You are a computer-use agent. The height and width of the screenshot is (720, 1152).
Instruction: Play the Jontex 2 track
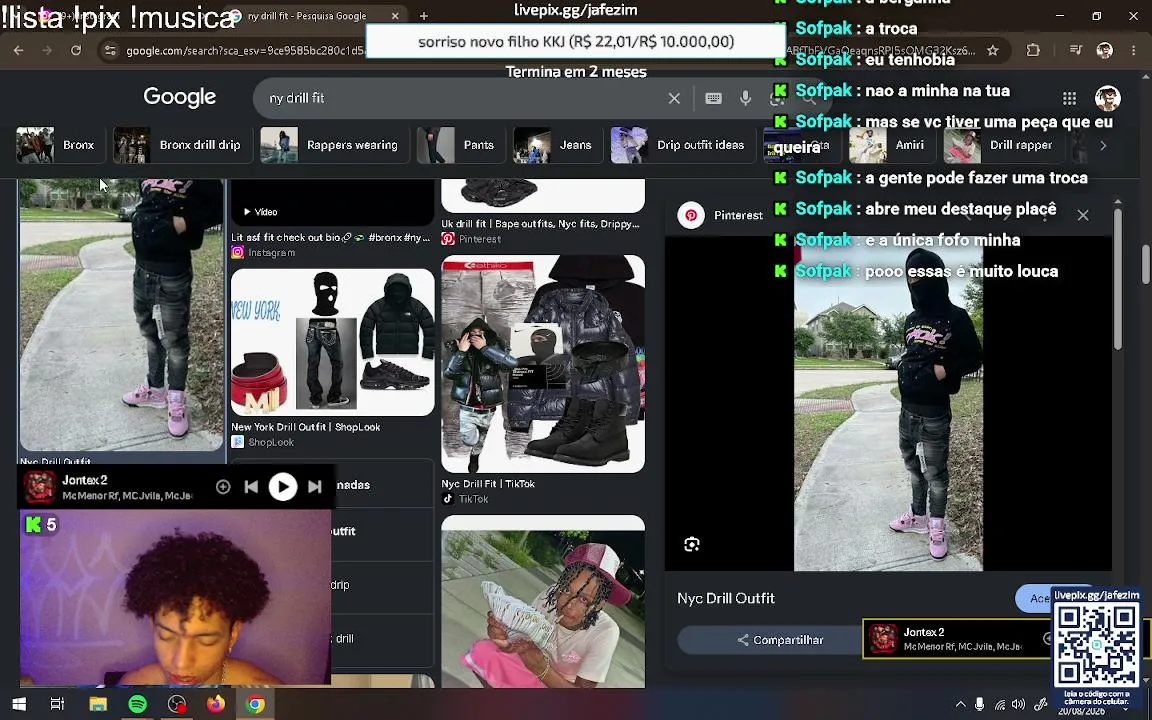[283, 486]
